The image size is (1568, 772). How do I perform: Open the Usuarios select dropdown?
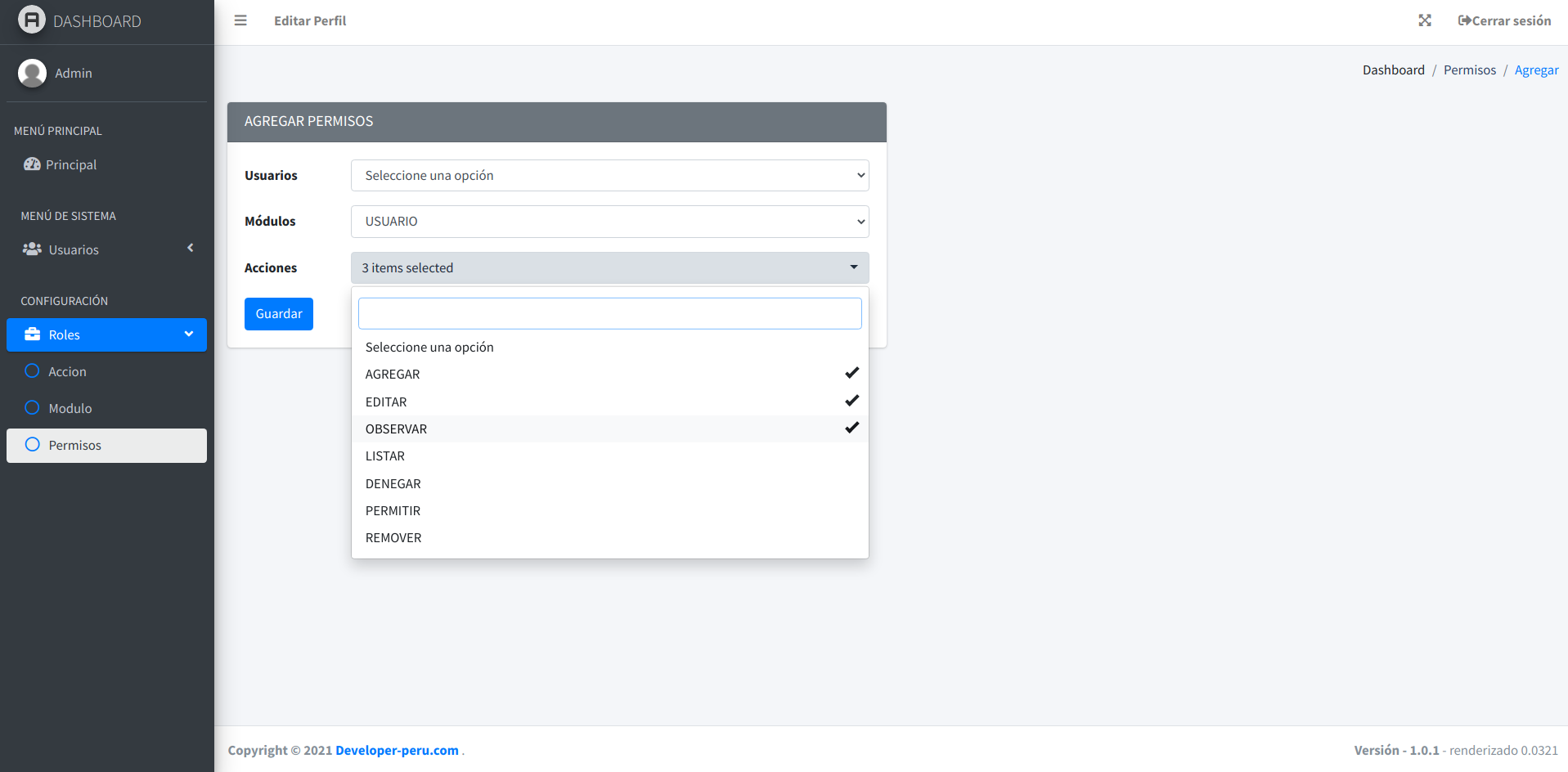tap(609, 176)
